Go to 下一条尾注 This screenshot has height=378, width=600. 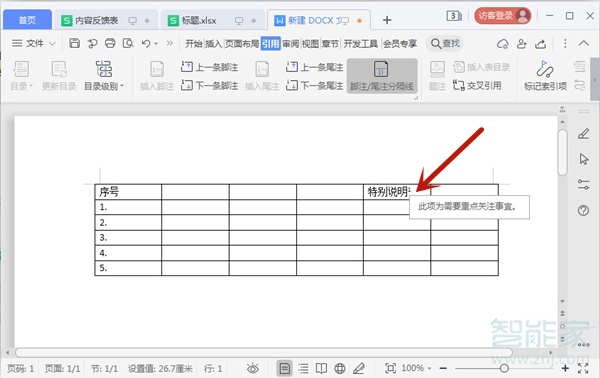point(314,85)
